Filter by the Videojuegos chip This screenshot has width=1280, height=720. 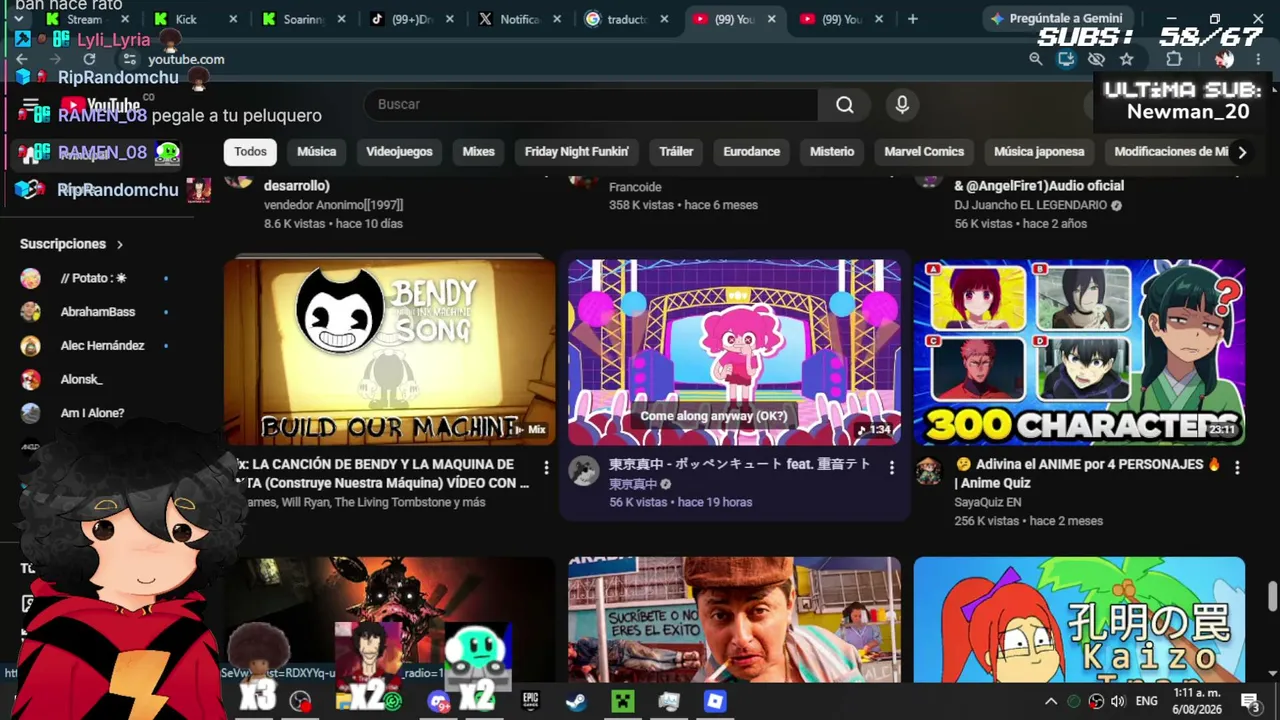[399, 152]
